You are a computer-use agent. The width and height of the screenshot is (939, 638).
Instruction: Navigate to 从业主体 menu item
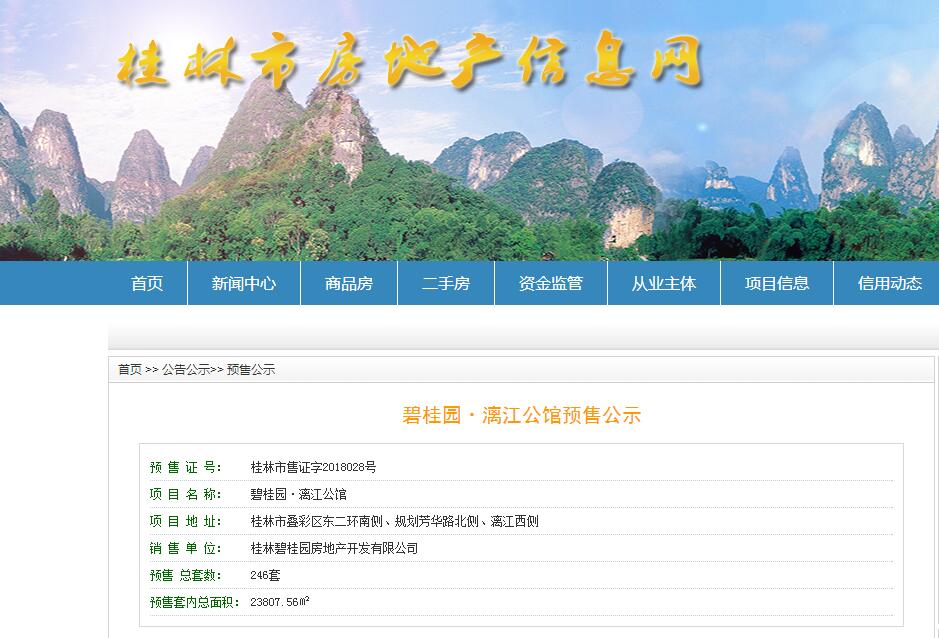(x=663, y=283)
